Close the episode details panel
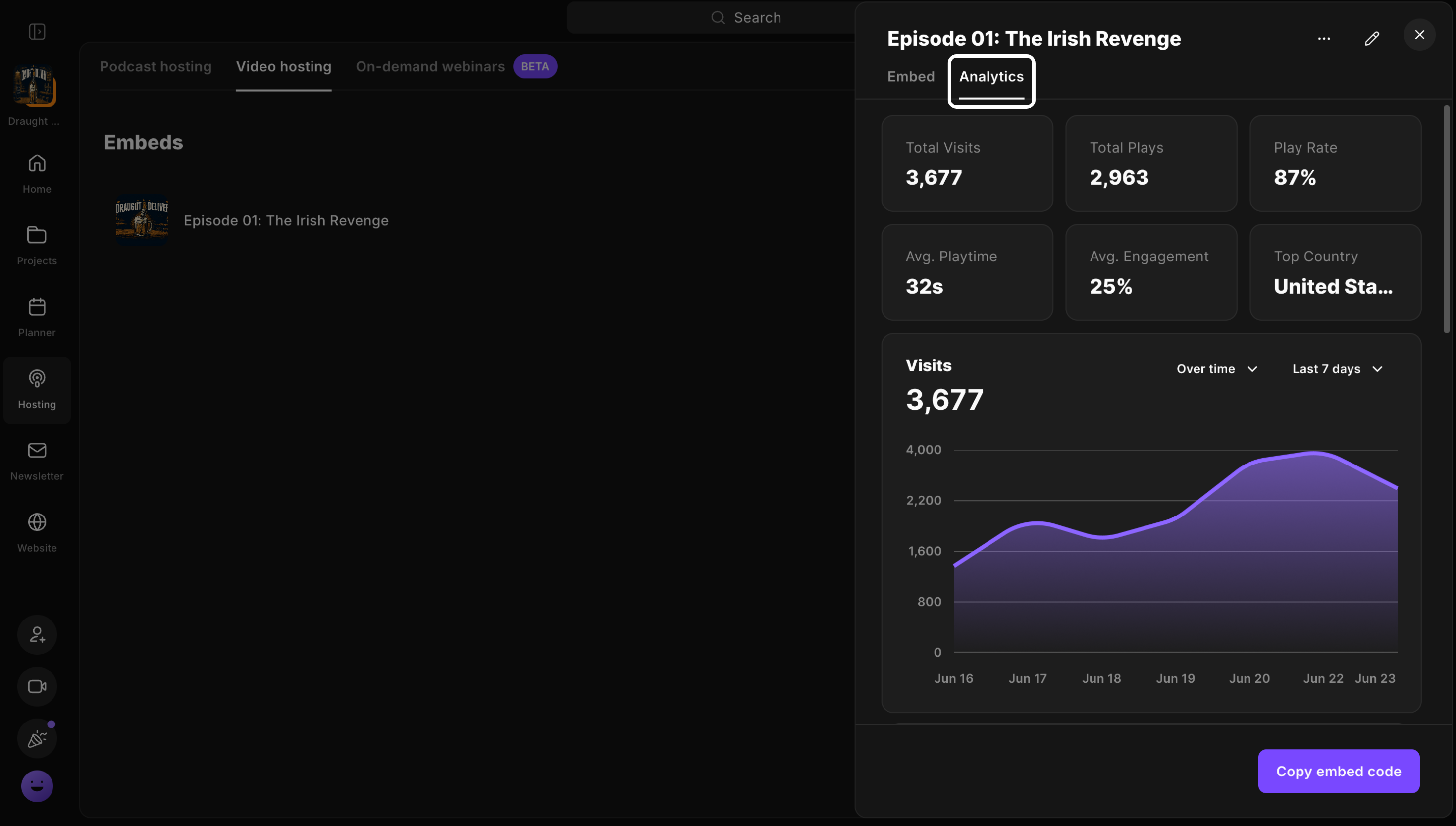The image size is (1456, 826). coord(1419,35)
